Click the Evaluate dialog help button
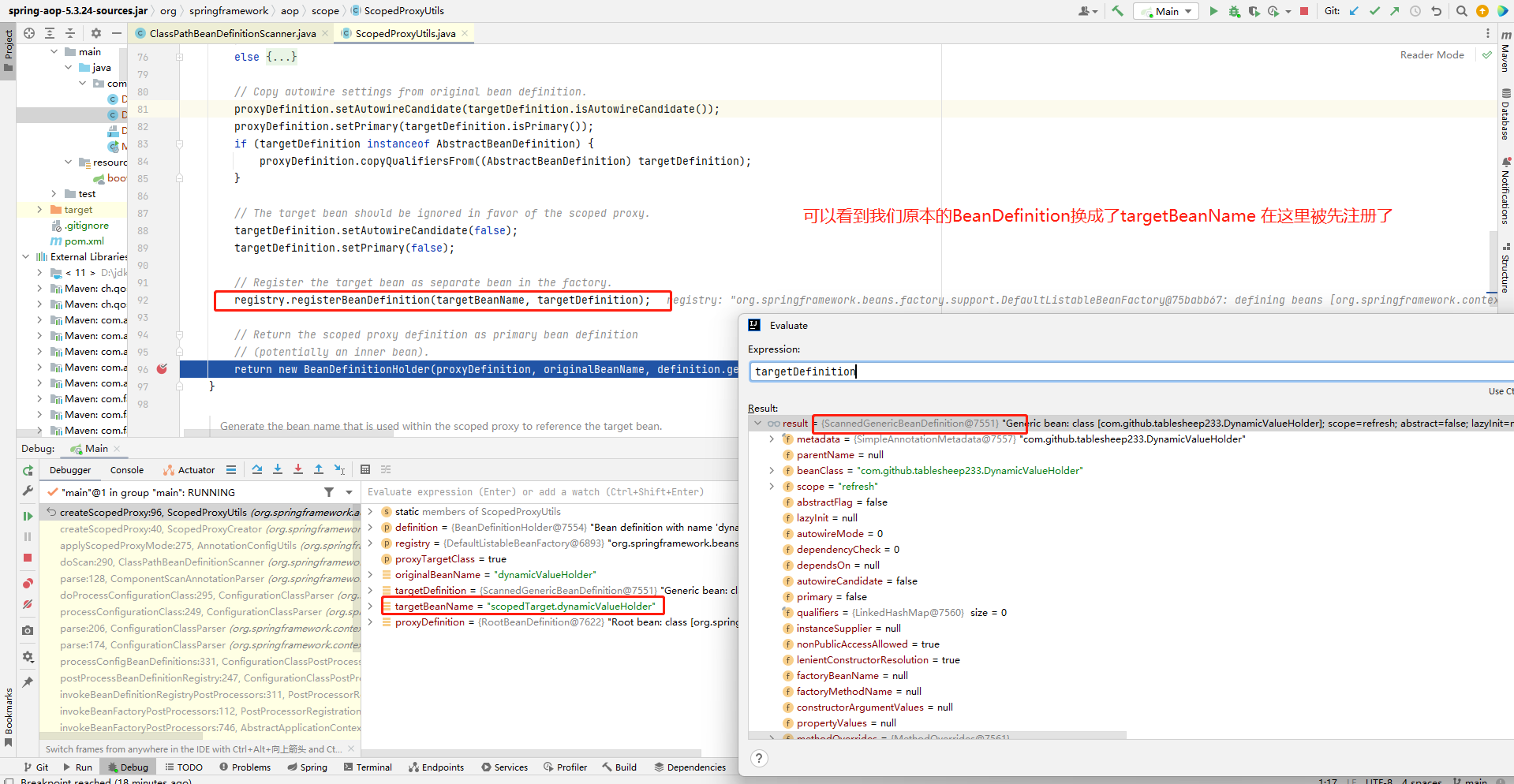1514x784 pixels. coord(759,758)
